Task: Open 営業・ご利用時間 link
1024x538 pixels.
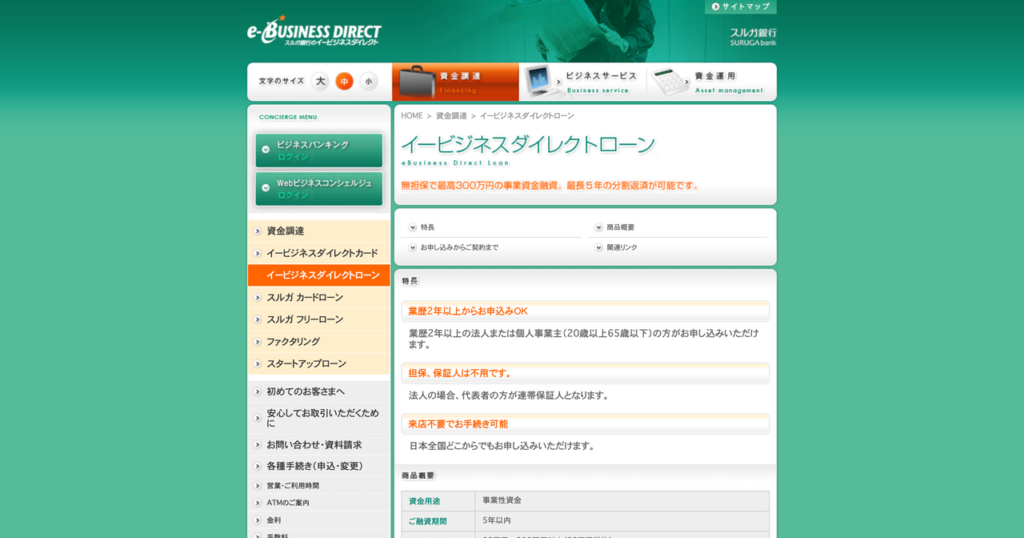Action: coord(319,486)
